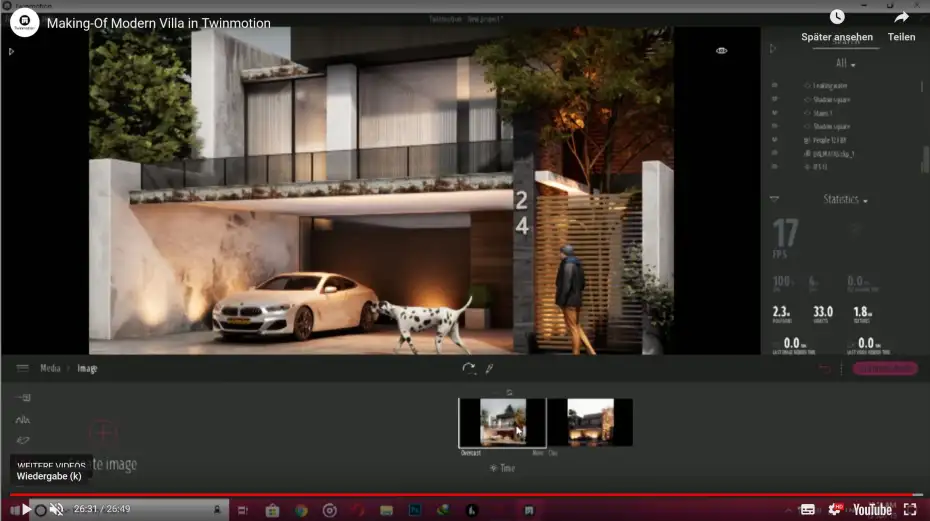Image resolution: width=930 pixels, height=521 pixels.
Task: Go to 'Media' in the breadcrumb
Action: (x=50, y=368)
